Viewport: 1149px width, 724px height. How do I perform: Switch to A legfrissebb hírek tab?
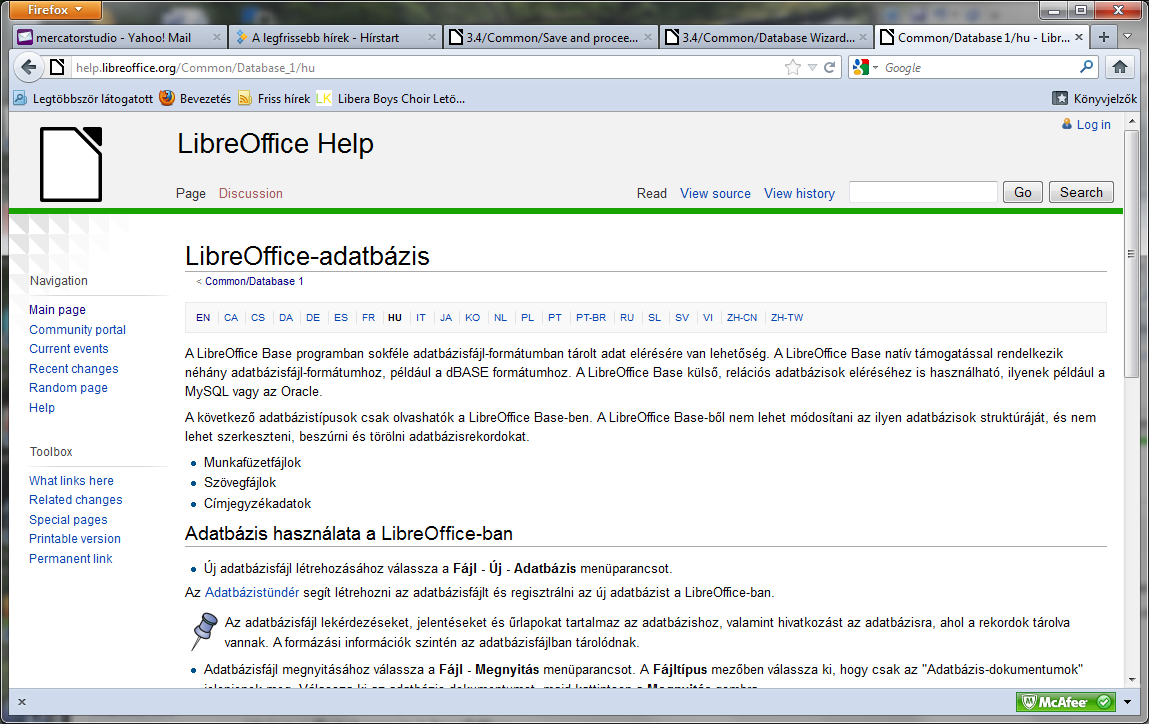[334, 37]
